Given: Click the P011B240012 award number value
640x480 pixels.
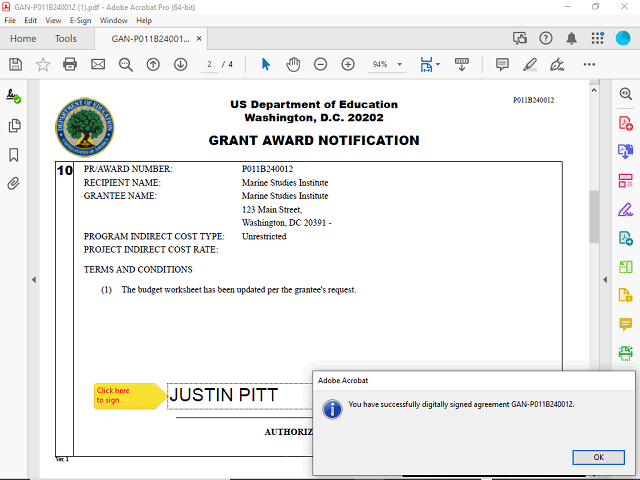Looking at the screenshot, I should [x=267, y=169].
